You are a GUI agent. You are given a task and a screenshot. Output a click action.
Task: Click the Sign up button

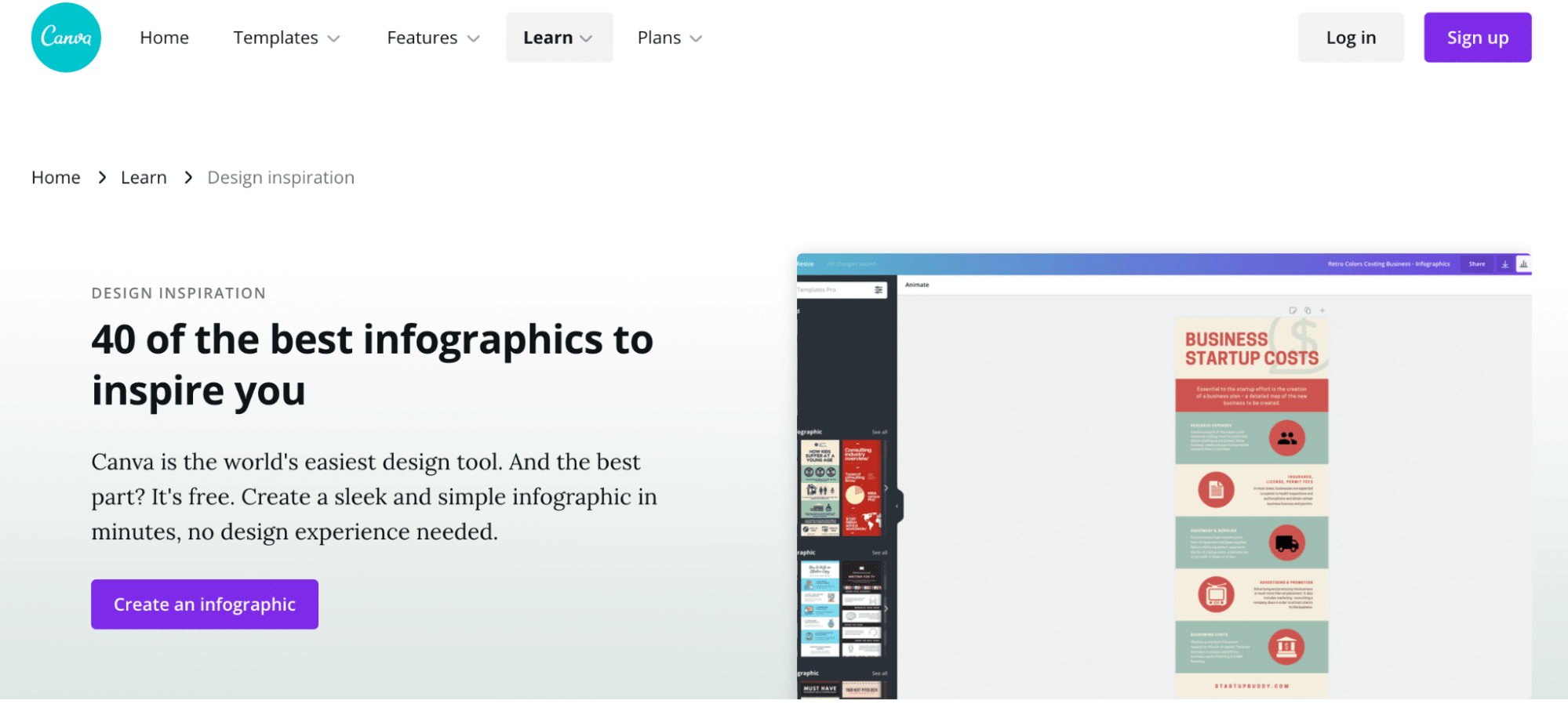[1477, 38]
